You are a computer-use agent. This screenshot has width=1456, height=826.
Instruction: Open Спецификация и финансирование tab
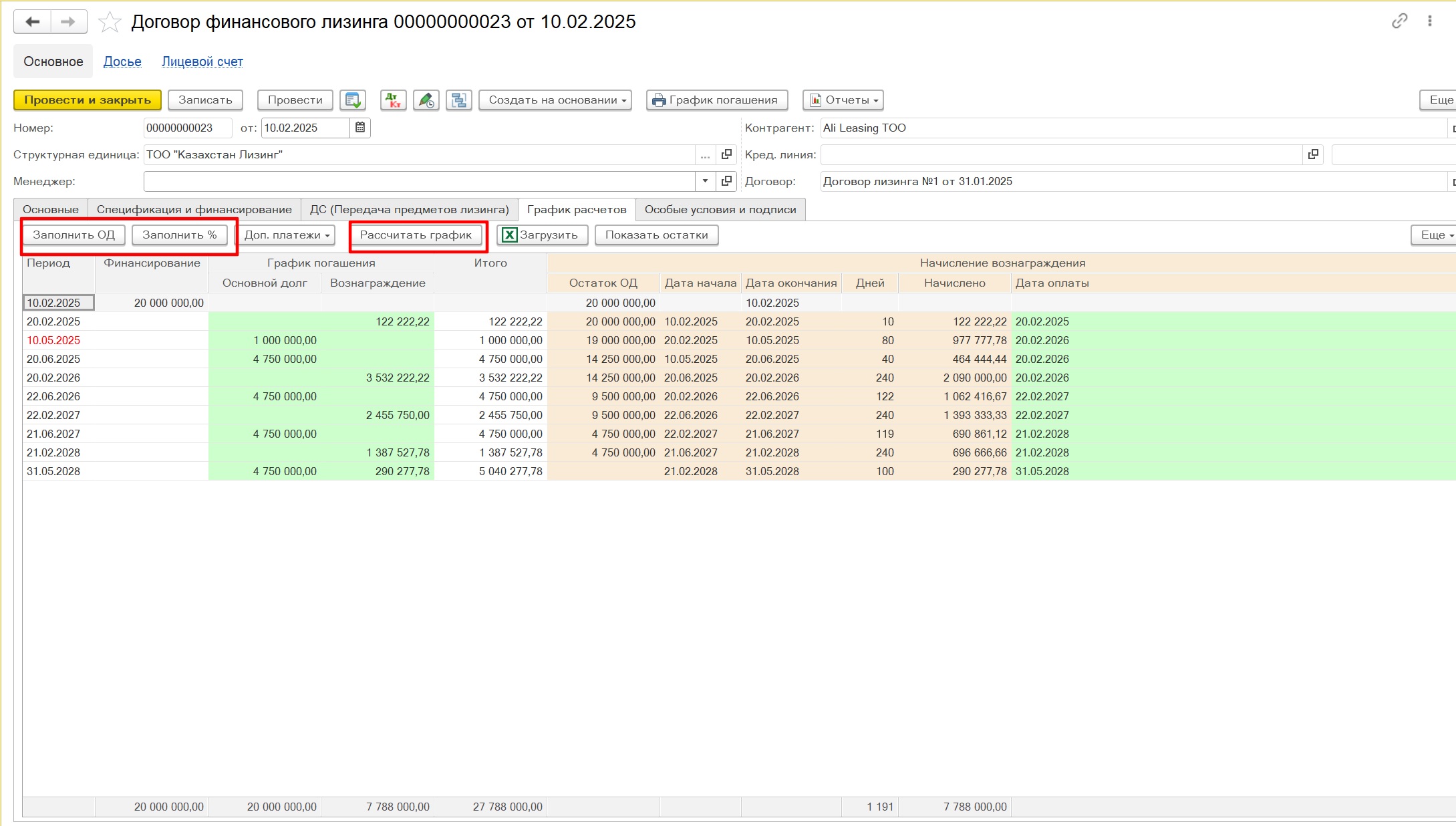tap(194, 210)
